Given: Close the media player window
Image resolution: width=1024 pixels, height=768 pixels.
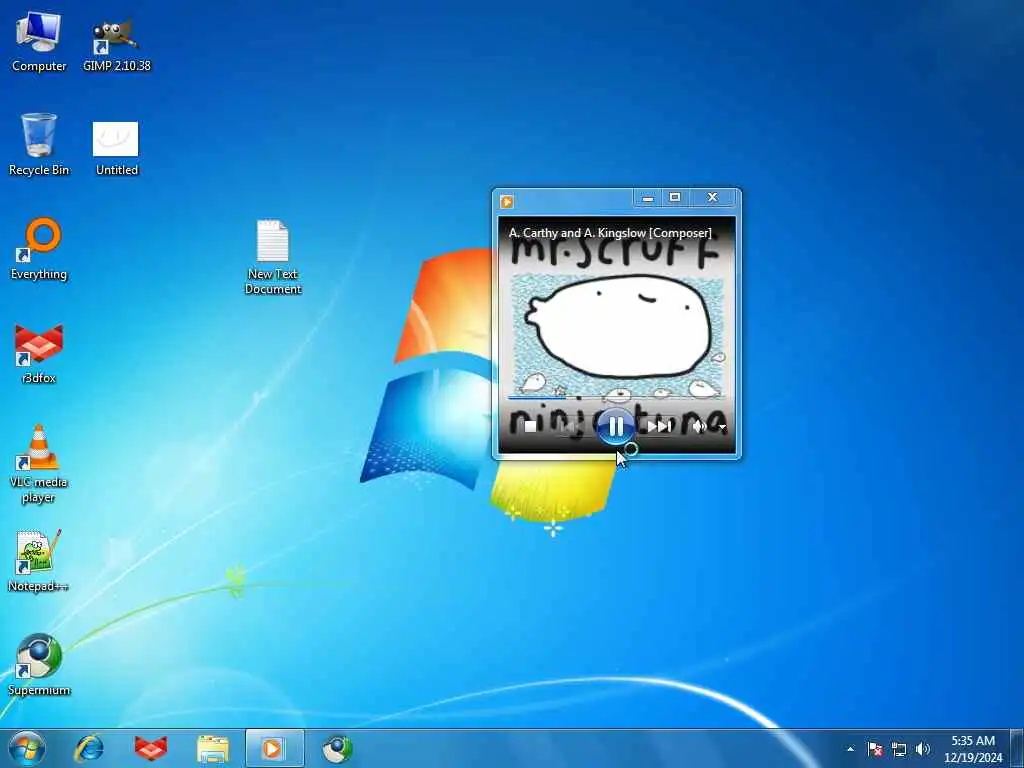Looking at the screenshot, I should point(712,198).
